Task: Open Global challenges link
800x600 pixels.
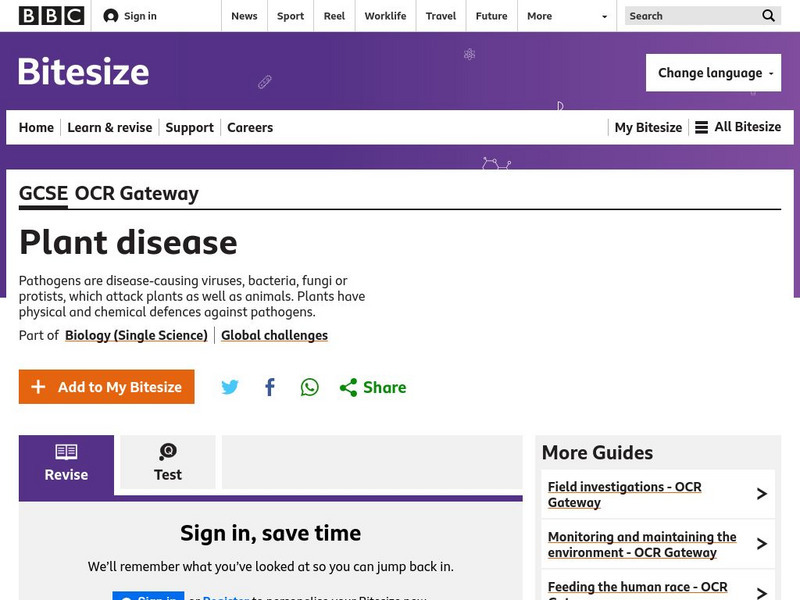Action: coord(274,335)
